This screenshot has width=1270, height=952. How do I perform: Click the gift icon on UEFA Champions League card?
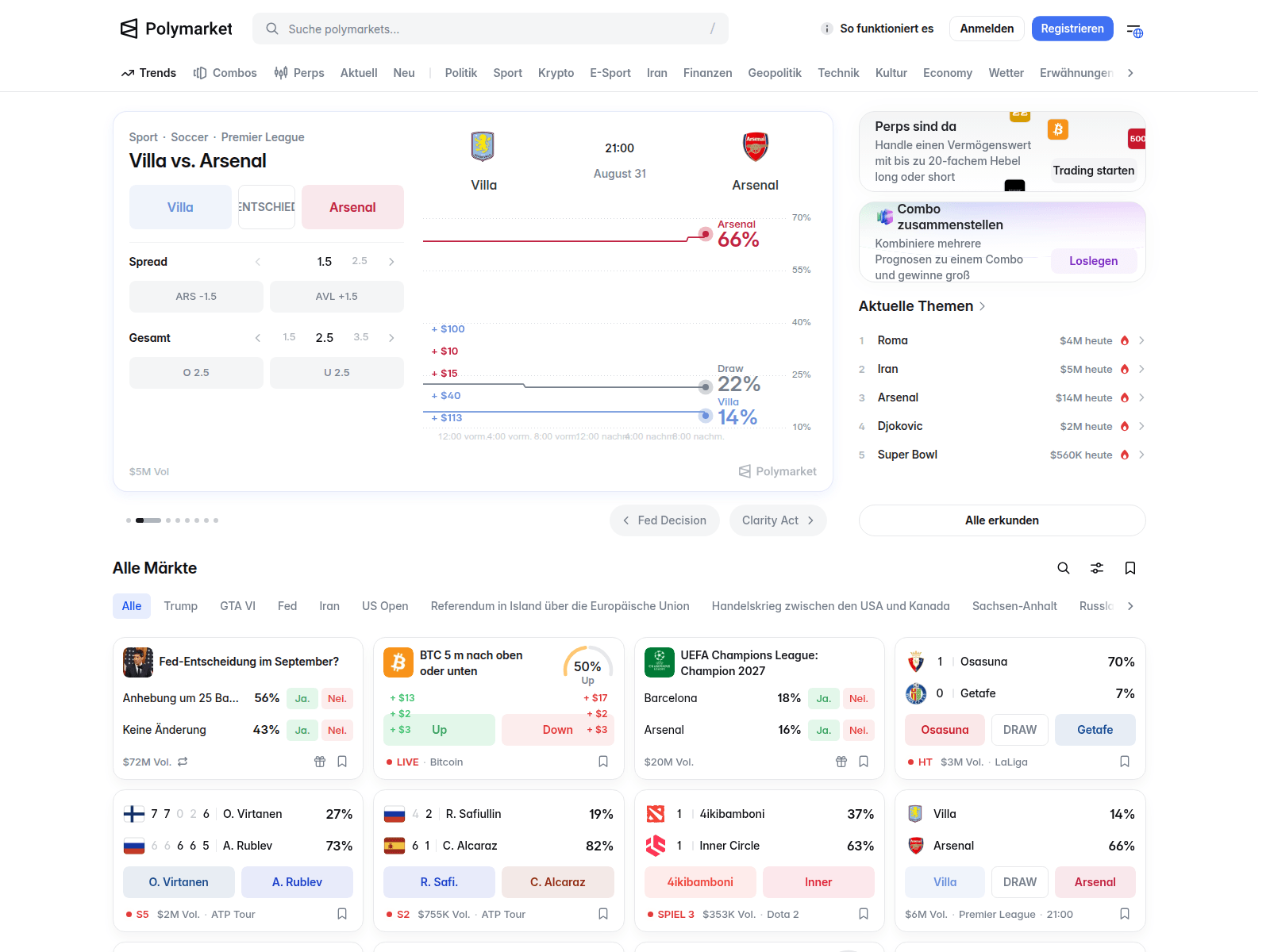point(841,762)
